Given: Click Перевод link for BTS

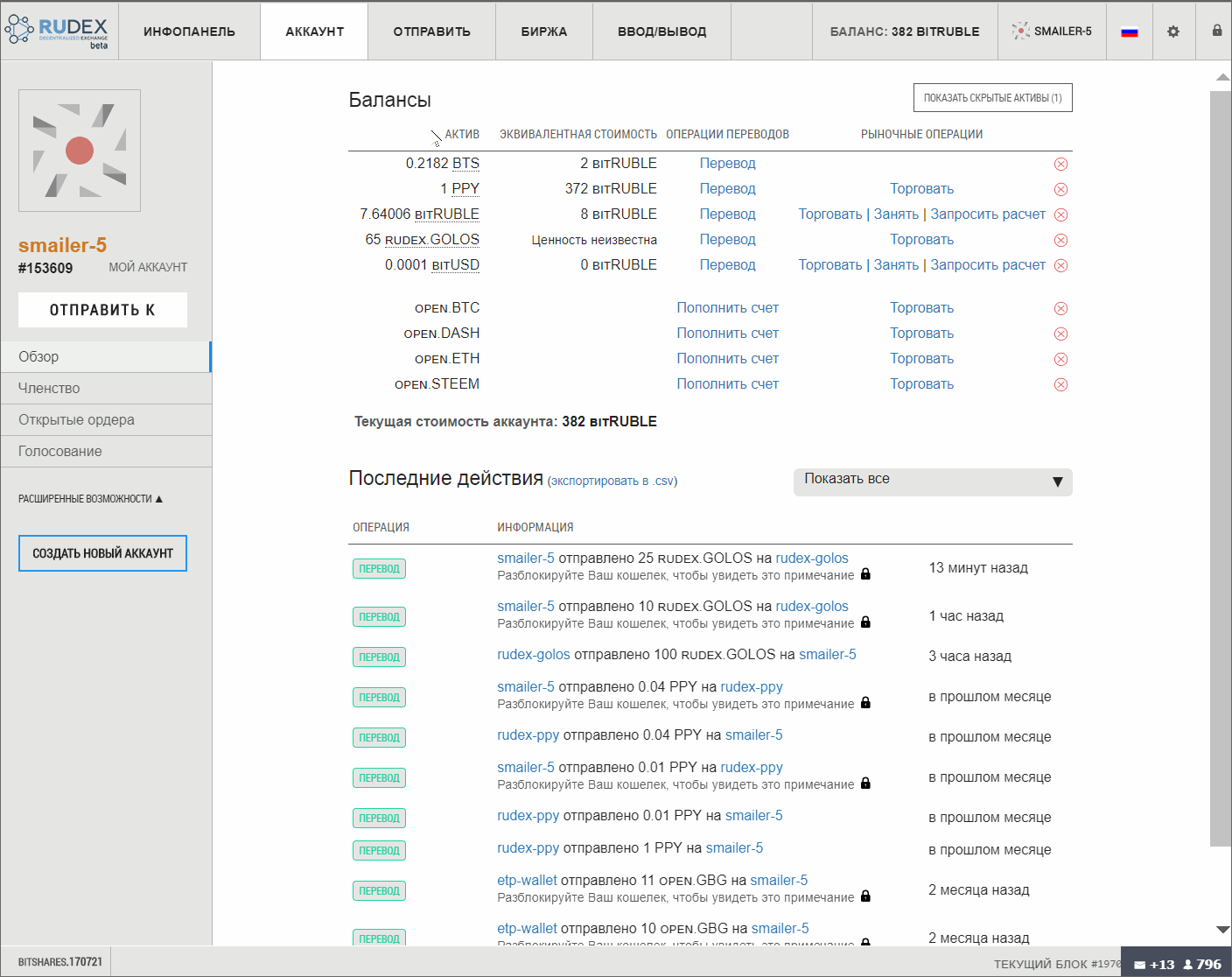Looking at the screenshot, I should pos(727,164).
